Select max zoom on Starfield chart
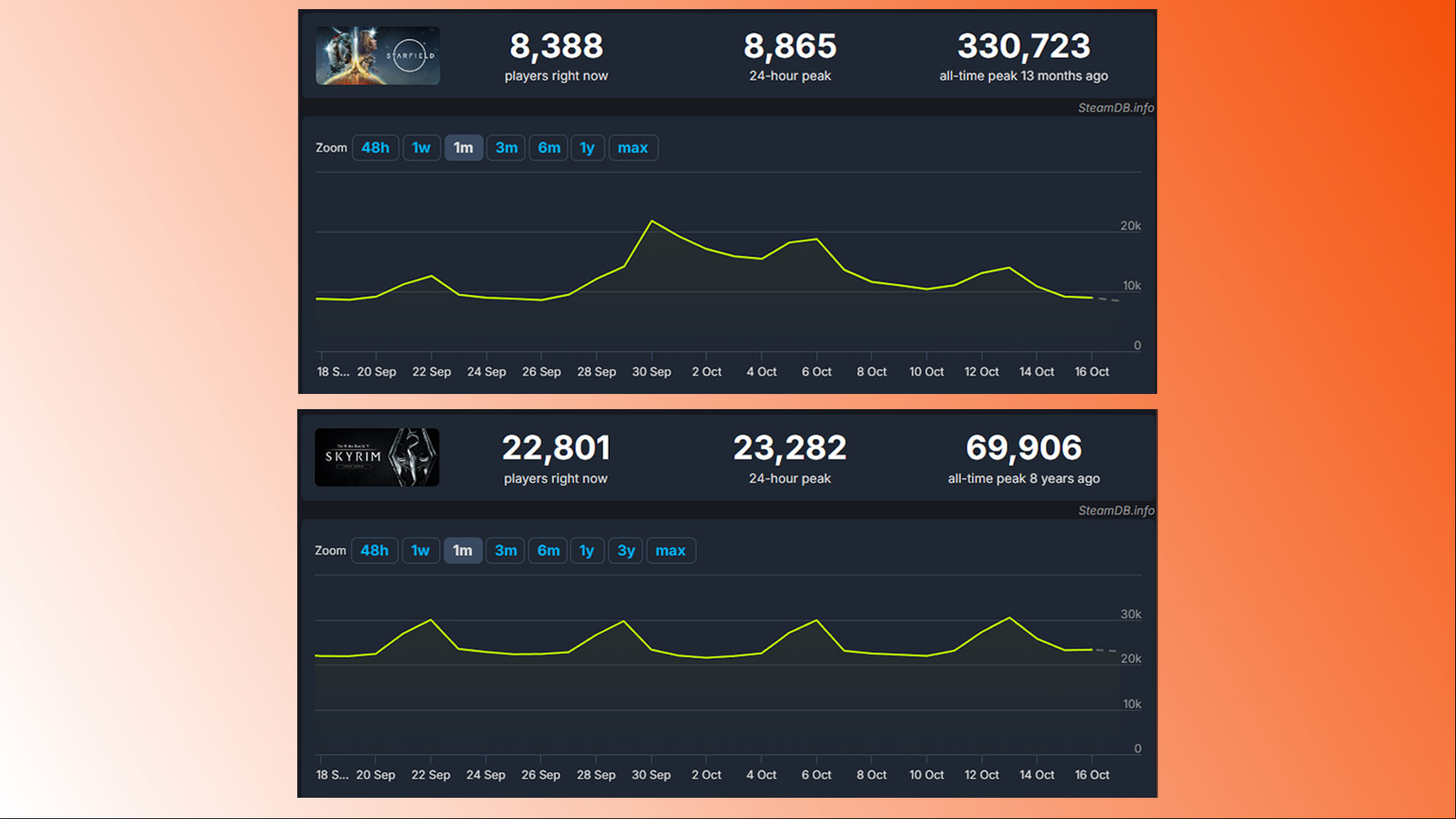 pos(633,148)
